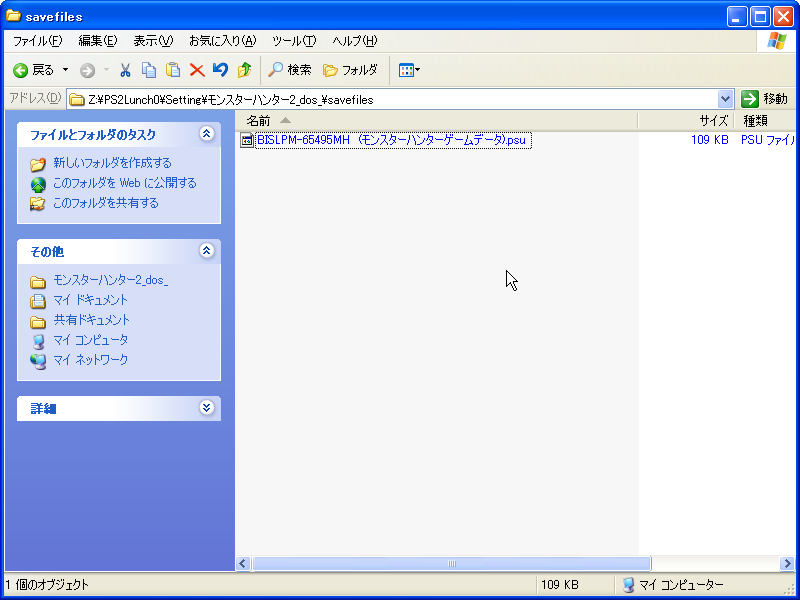Maximize the savefiles window

(x=760, y=17)
